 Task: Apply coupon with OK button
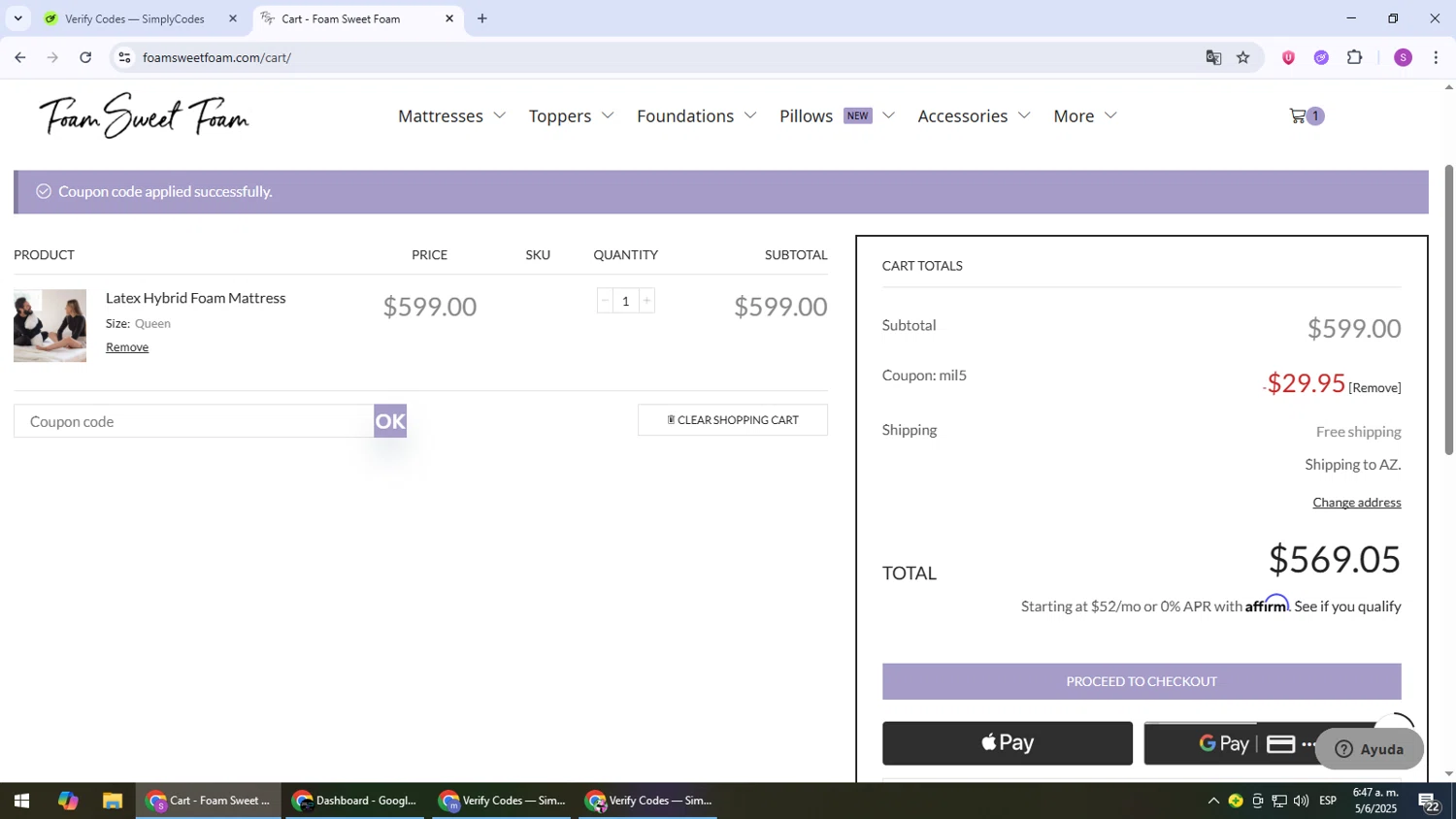(x=390, y=421)
